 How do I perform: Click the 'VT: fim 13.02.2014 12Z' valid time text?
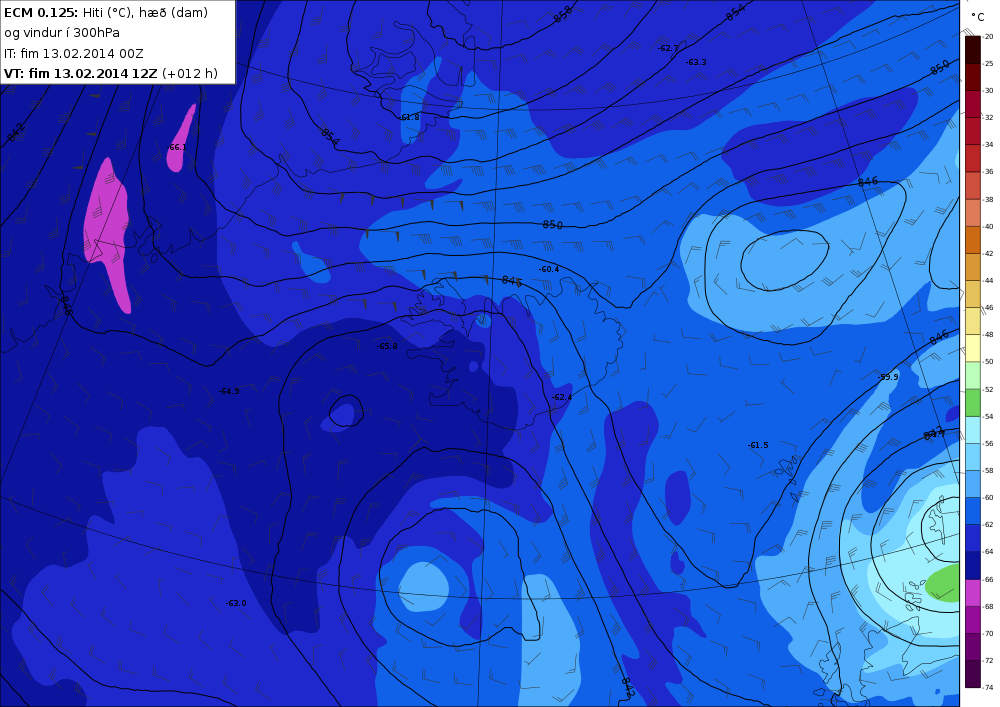(x=80, y=73)
